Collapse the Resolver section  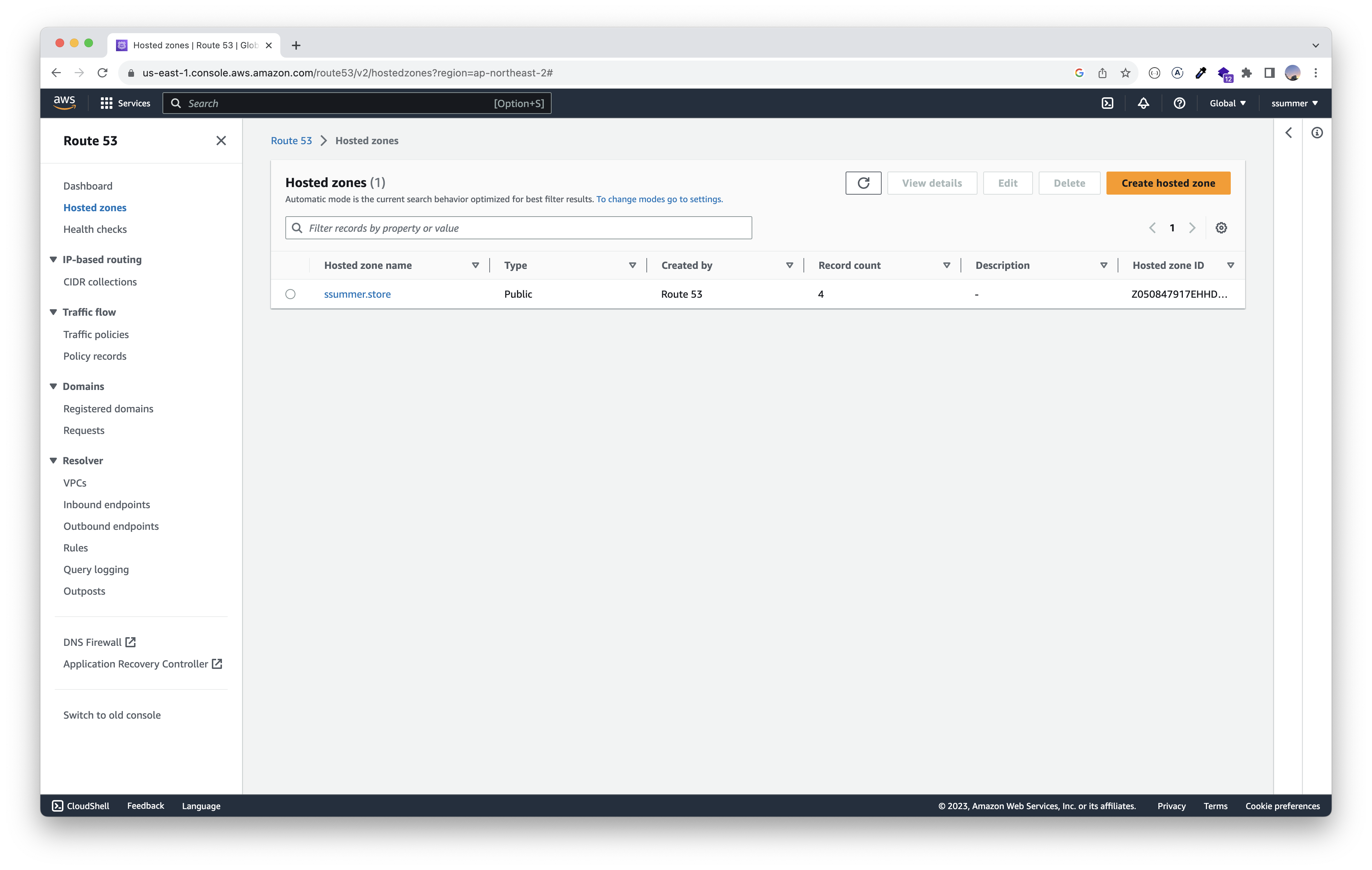pos(54,461)
